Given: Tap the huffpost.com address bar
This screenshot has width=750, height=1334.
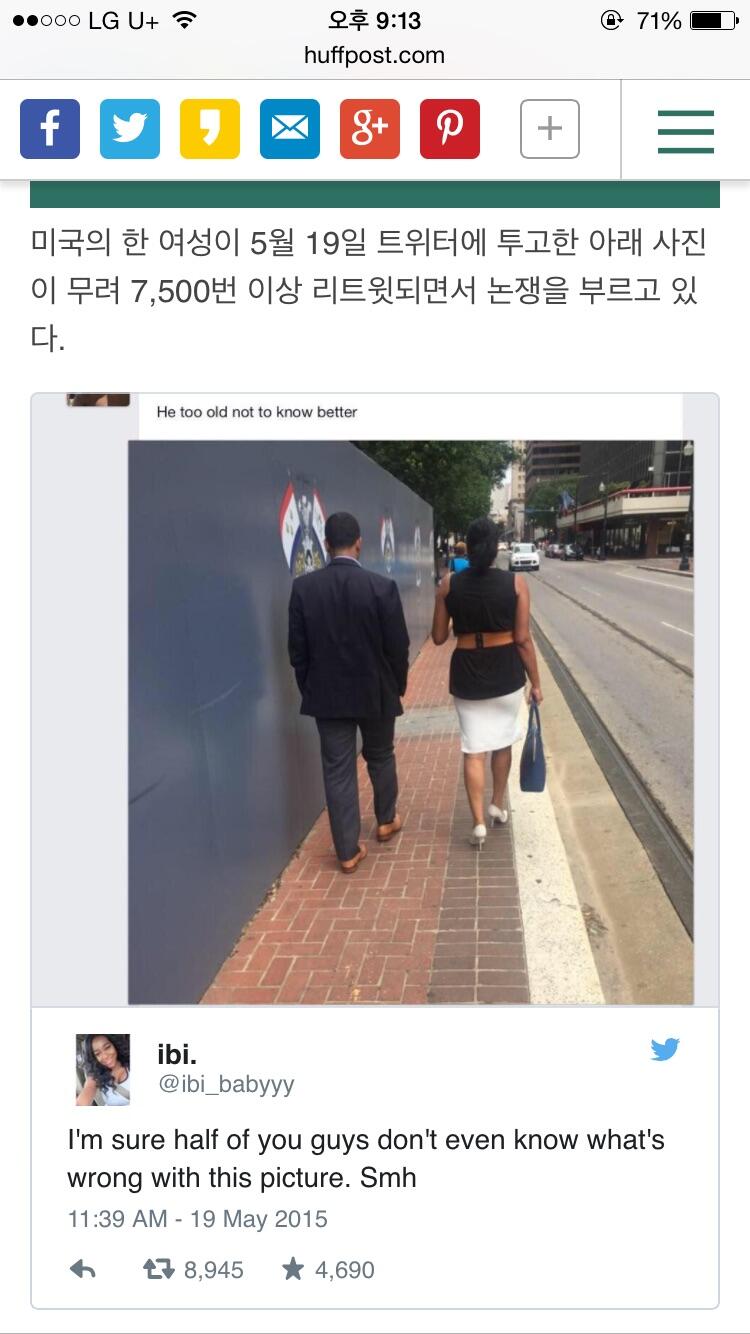Looking at the screenshot, I should pyautogui.click(x=375, y=55).
